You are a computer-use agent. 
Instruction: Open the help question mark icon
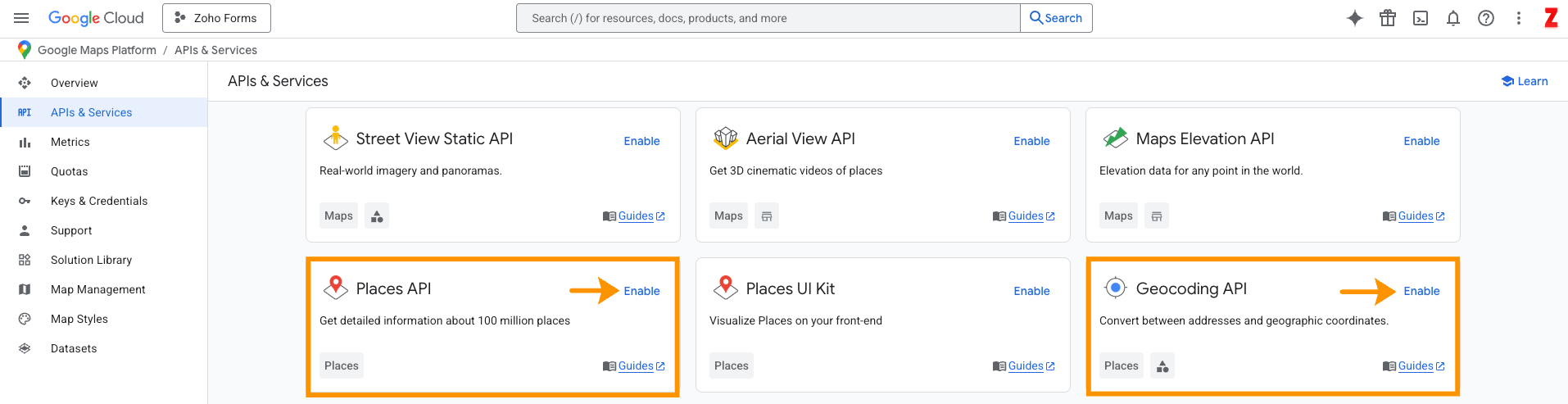coord(1486,18)
